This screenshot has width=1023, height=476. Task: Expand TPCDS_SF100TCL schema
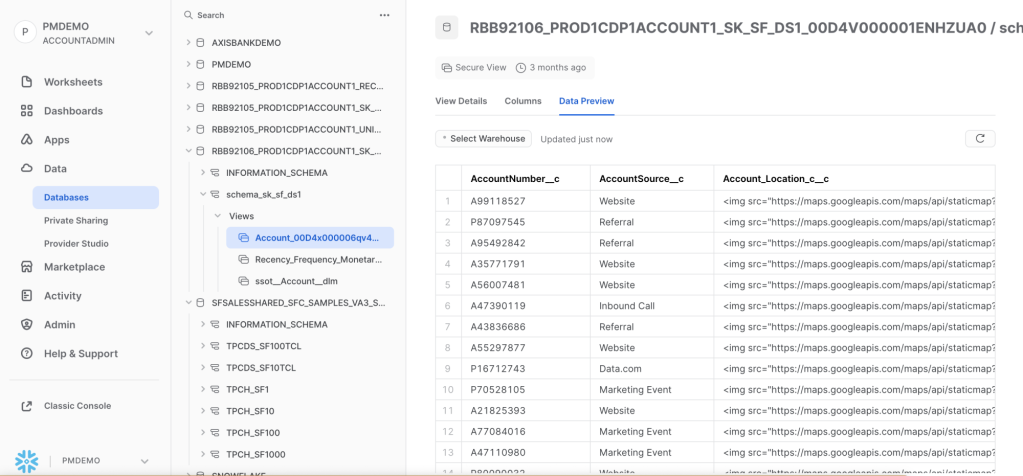203,346
